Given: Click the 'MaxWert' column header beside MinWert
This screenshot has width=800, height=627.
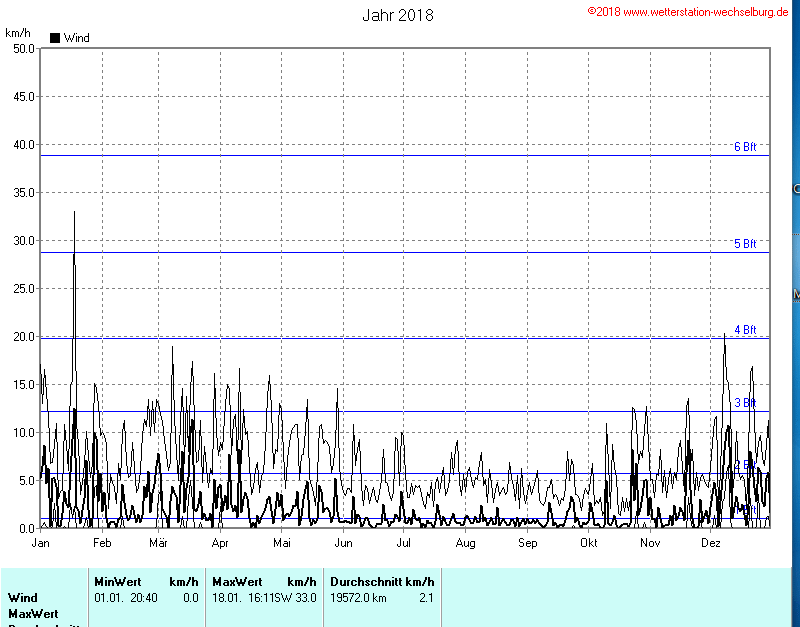Looking at the screenshot, I should (x=237, y=582).
